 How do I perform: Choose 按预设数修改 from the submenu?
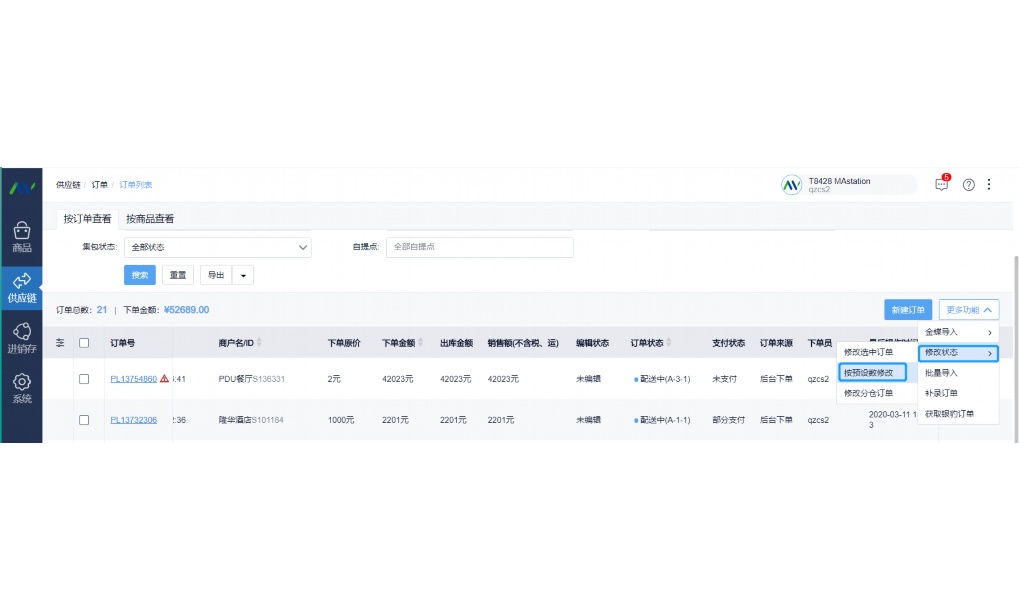872,372
